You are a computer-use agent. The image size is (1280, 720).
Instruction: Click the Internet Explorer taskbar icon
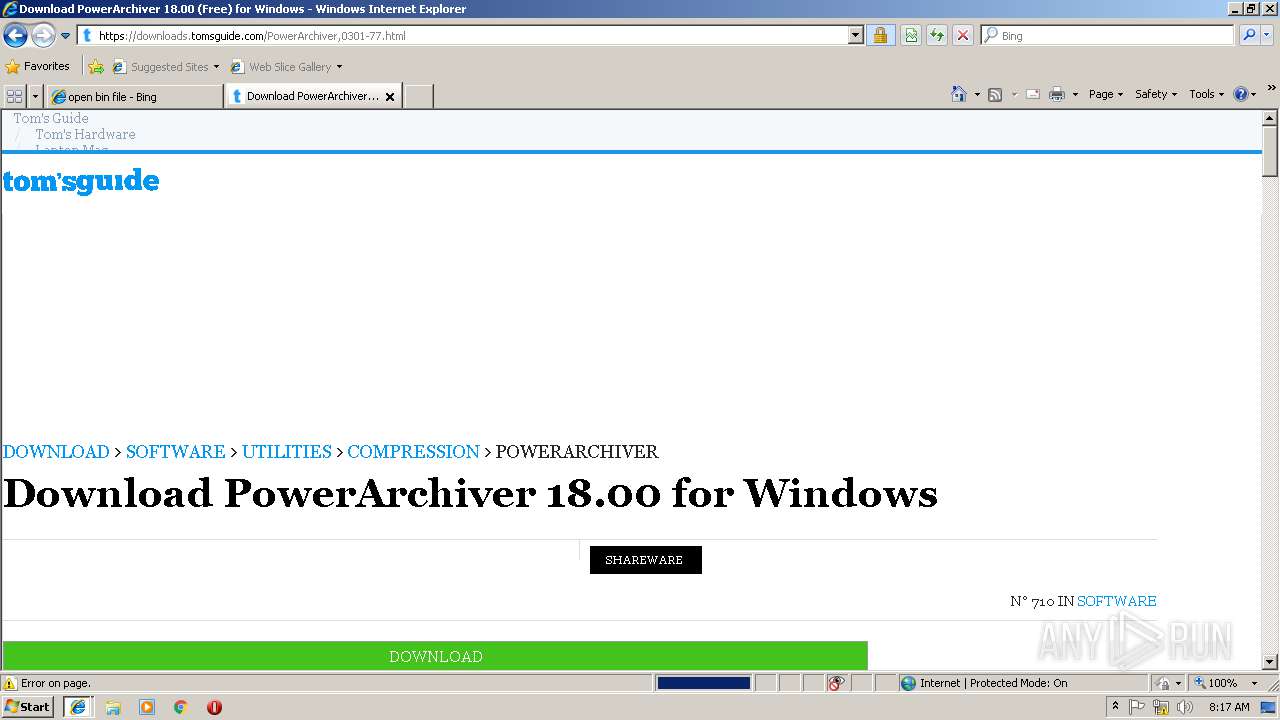[78, 707]
